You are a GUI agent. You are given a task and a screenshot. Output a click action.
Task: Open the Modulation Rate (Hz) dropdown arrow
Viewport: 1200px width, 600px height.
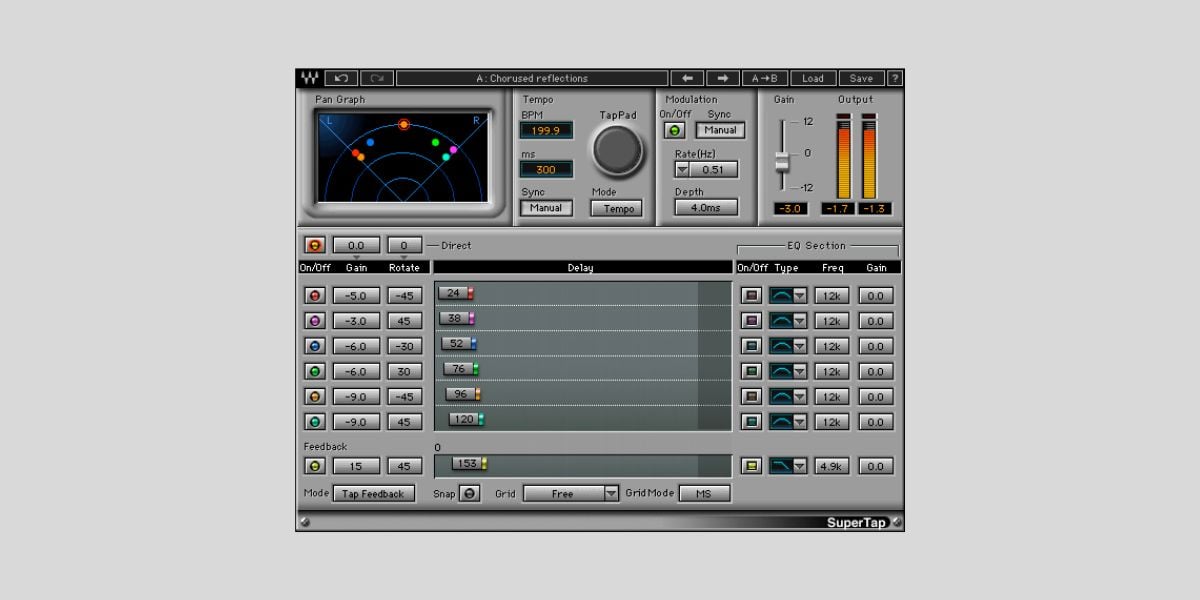[x=682, y=170]
